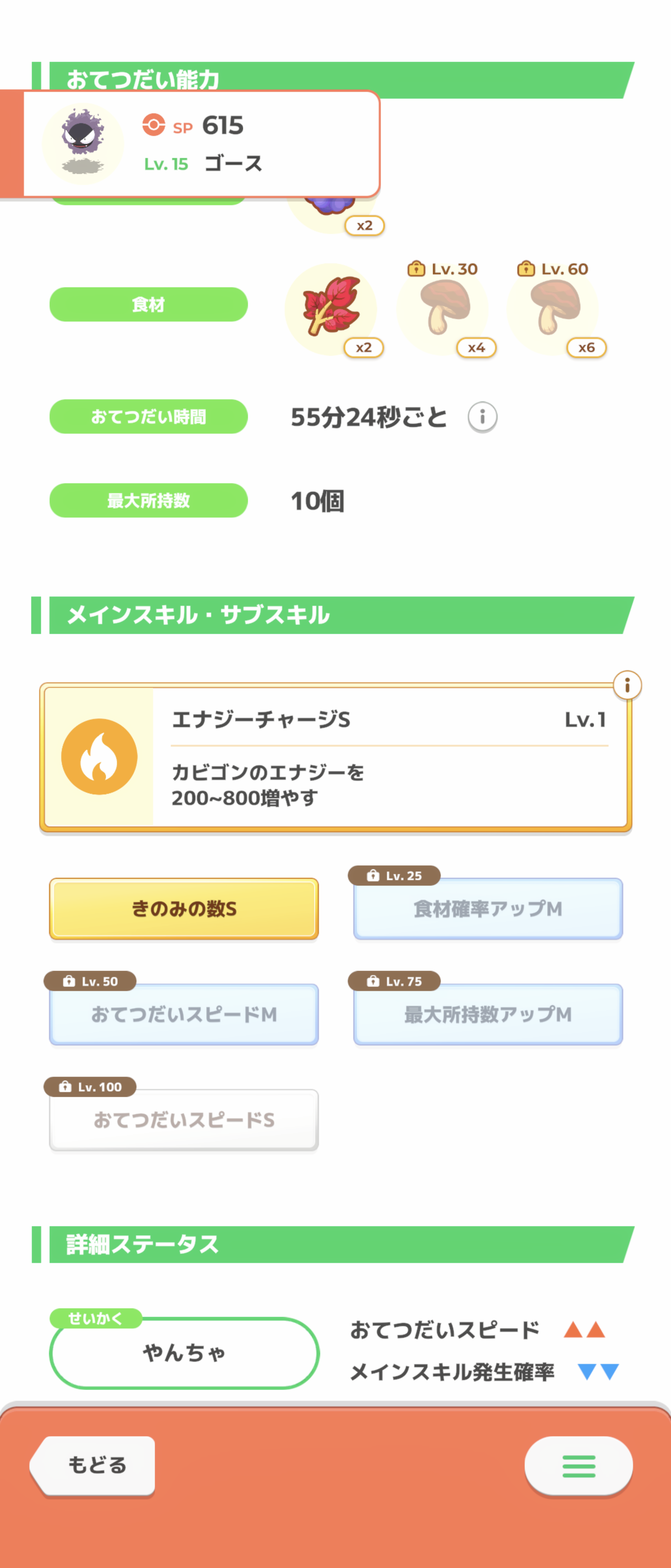Open the hamburger menu button
671x1568 pixels.
point(578,1466)
